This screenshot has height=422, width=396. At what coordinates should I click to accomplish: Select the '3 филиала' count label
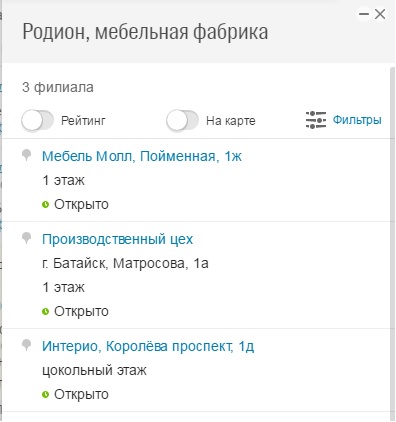coord(58,87)
